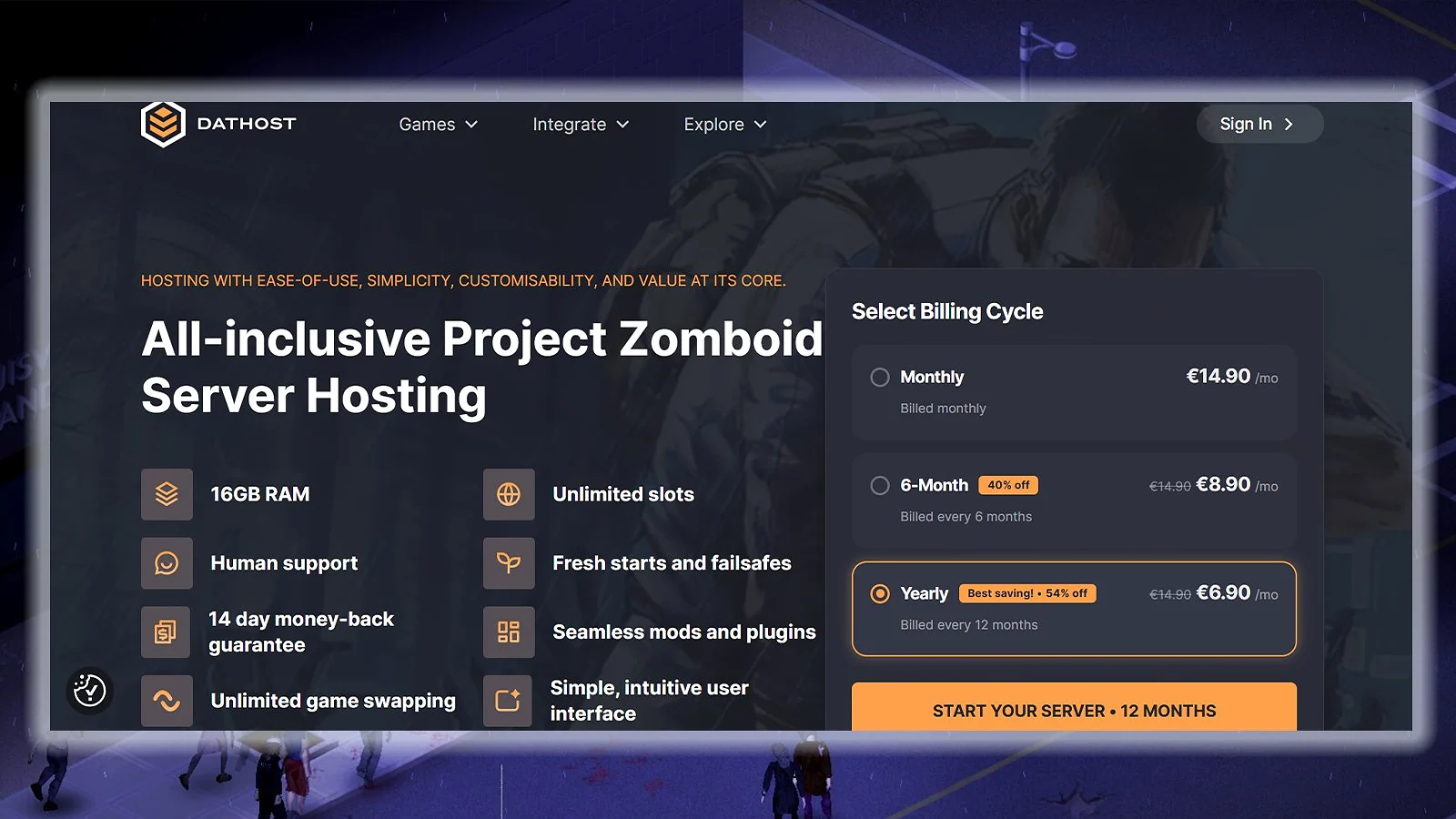Select the Yearly billing radio button
The width and height of the screenshot is (1456, 819).
[880, 593]
